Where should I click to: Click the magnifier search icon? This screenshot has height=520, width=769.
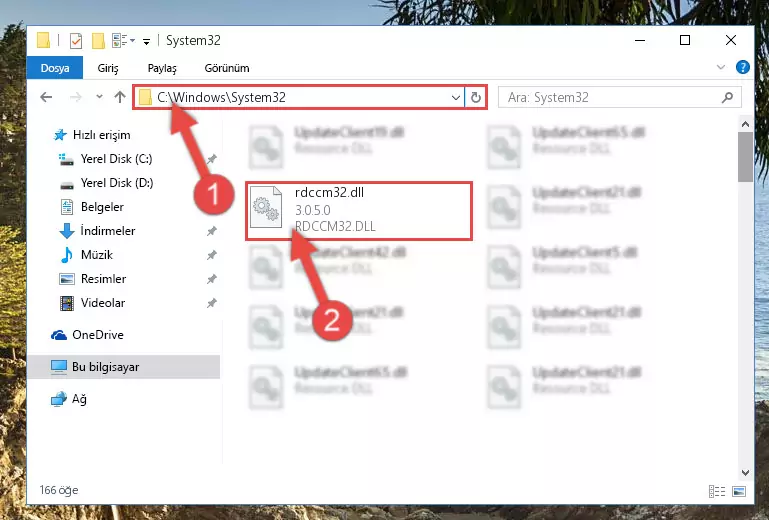727,98
